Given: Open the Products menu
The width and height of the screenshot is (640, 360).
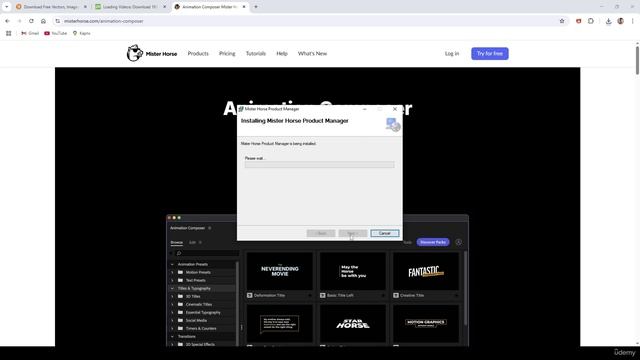Looking at the screenshot, I should tap(198, 53).
